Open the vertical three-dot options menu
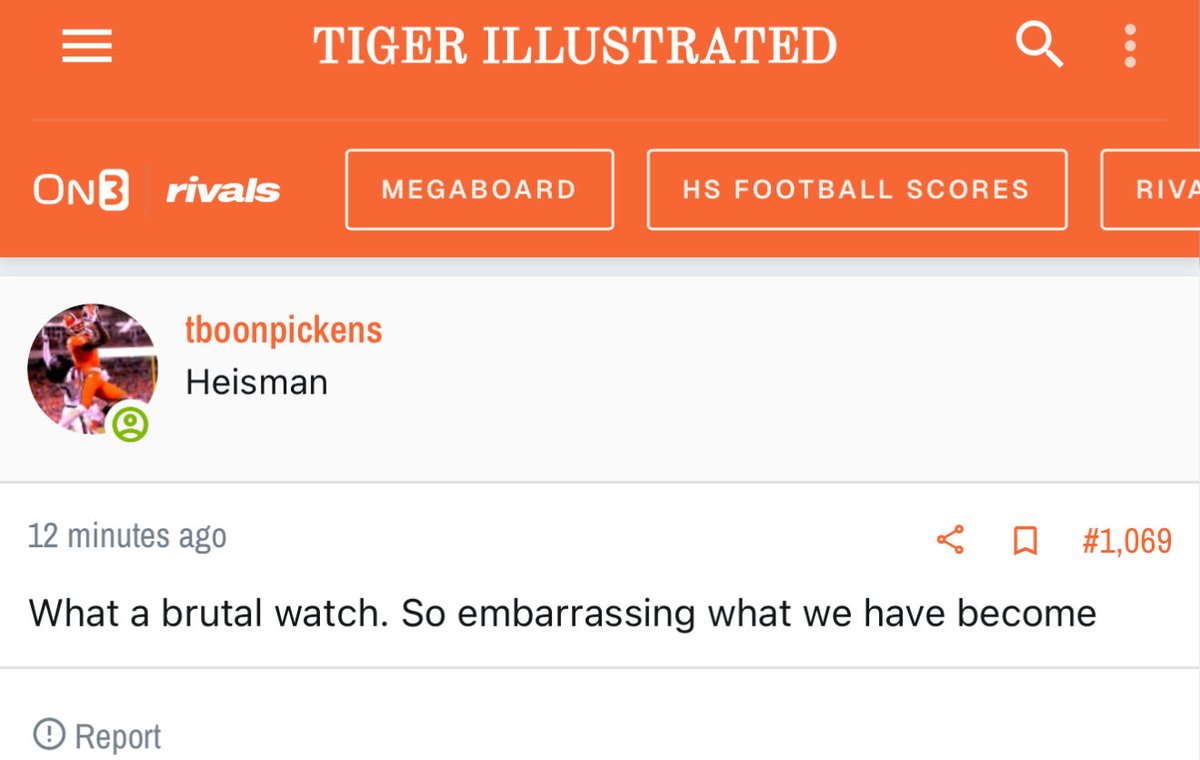This screenshot has width=1200, height=760. 1130,46
